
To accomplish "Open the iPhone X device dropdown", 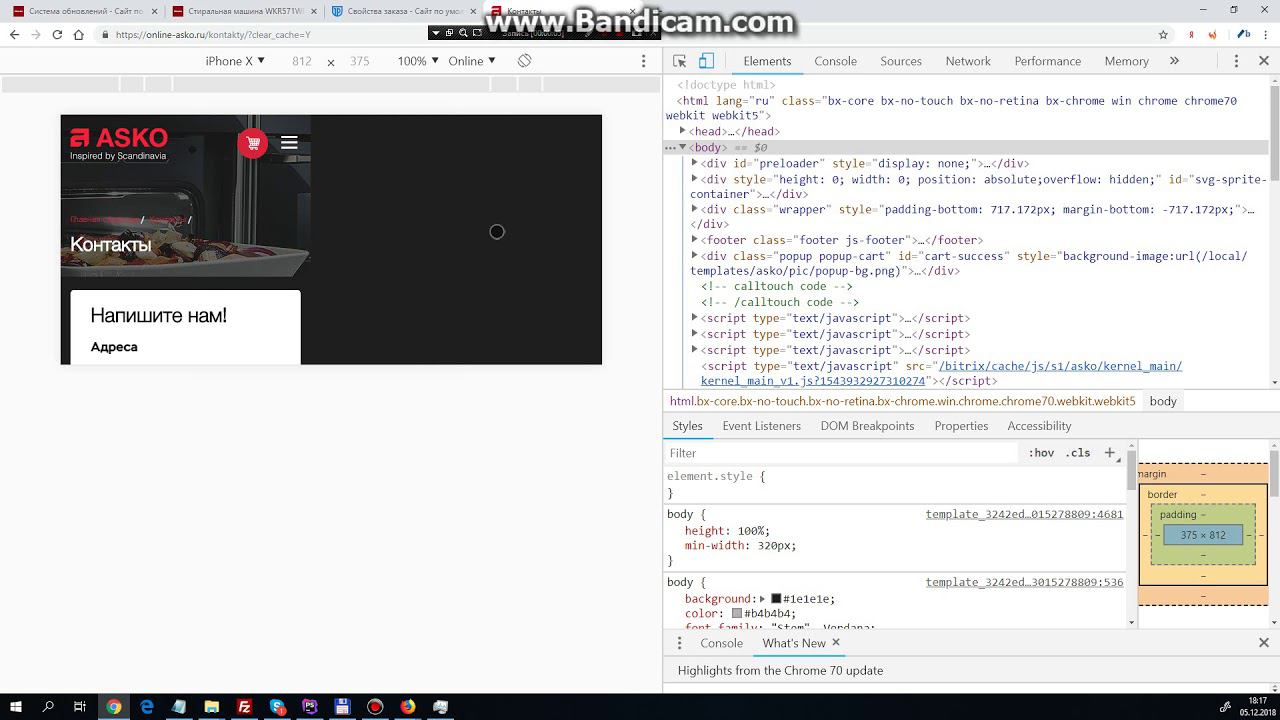I will 235,61.
